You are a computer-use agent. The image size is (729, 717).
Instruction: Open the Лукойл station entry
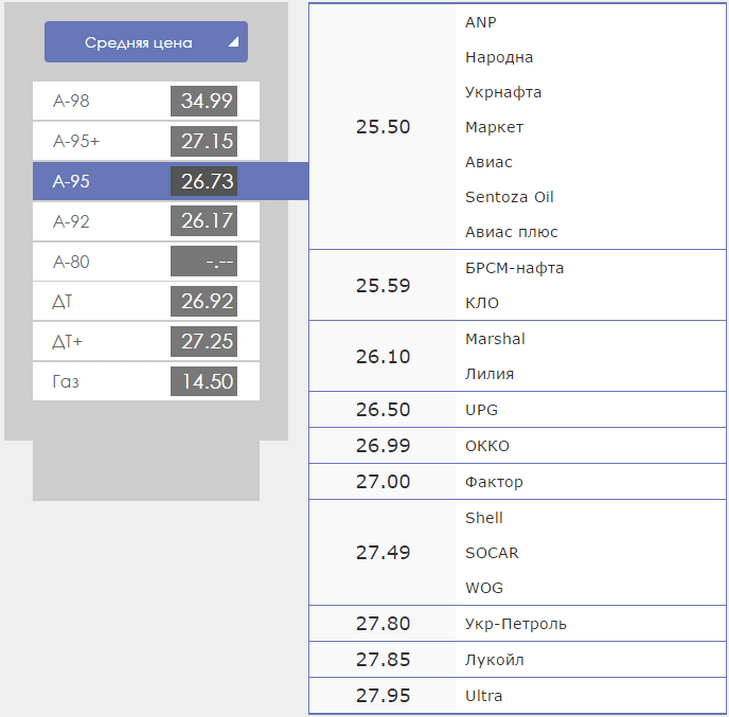point(494,660)
